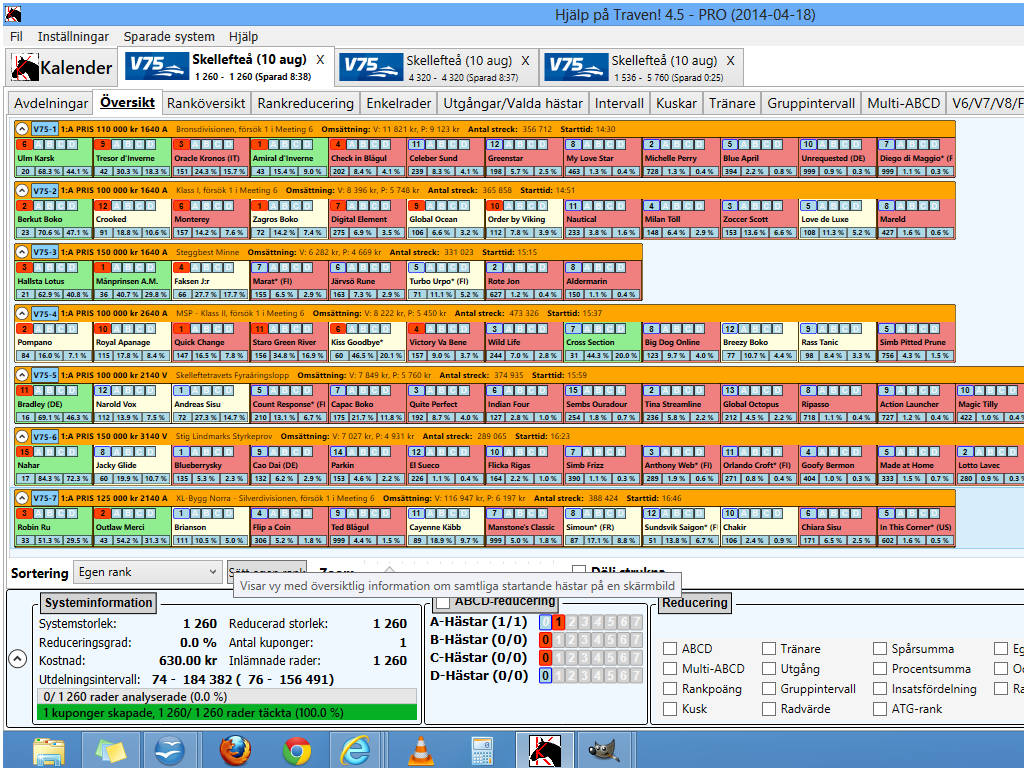Open Internet Explorer from the taskbar
The height and width of the screenshot is (768, 1024).
pos(358,749)
